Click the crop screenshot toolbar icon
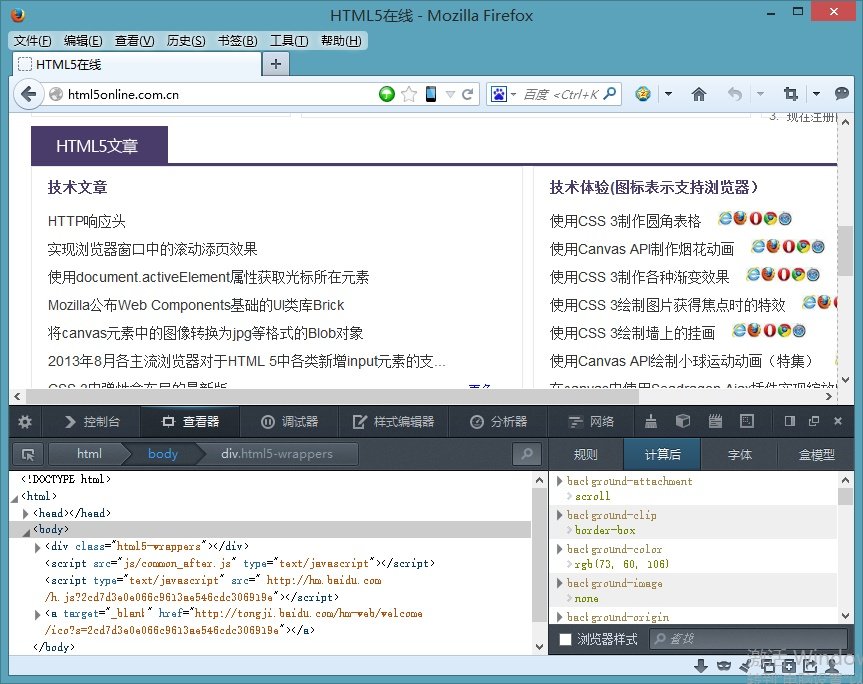The image size is (863, 684). (791, 94)
